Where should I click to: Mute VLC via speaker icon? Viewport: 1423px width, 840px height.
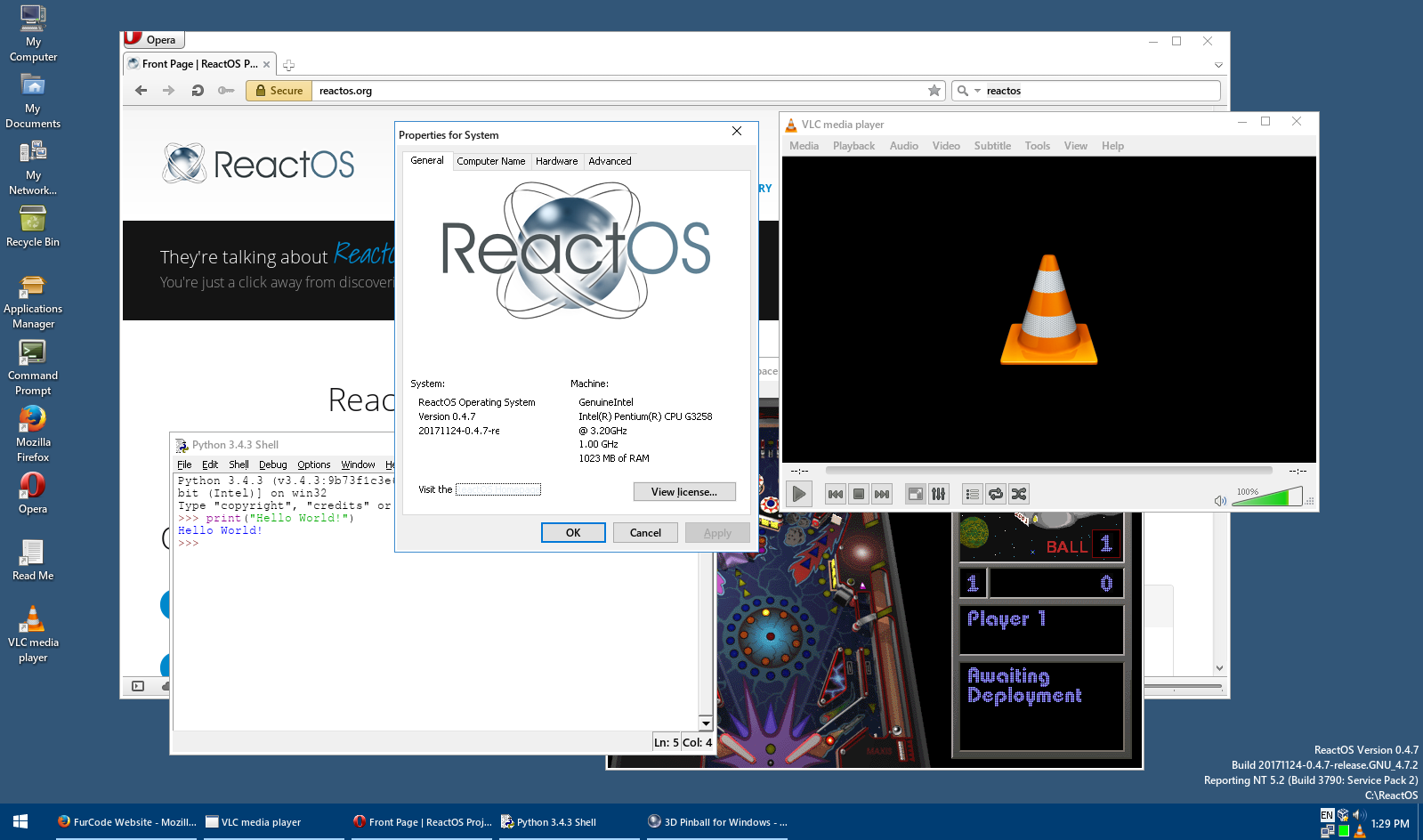pyautogui.click(x=1220, y=501)
